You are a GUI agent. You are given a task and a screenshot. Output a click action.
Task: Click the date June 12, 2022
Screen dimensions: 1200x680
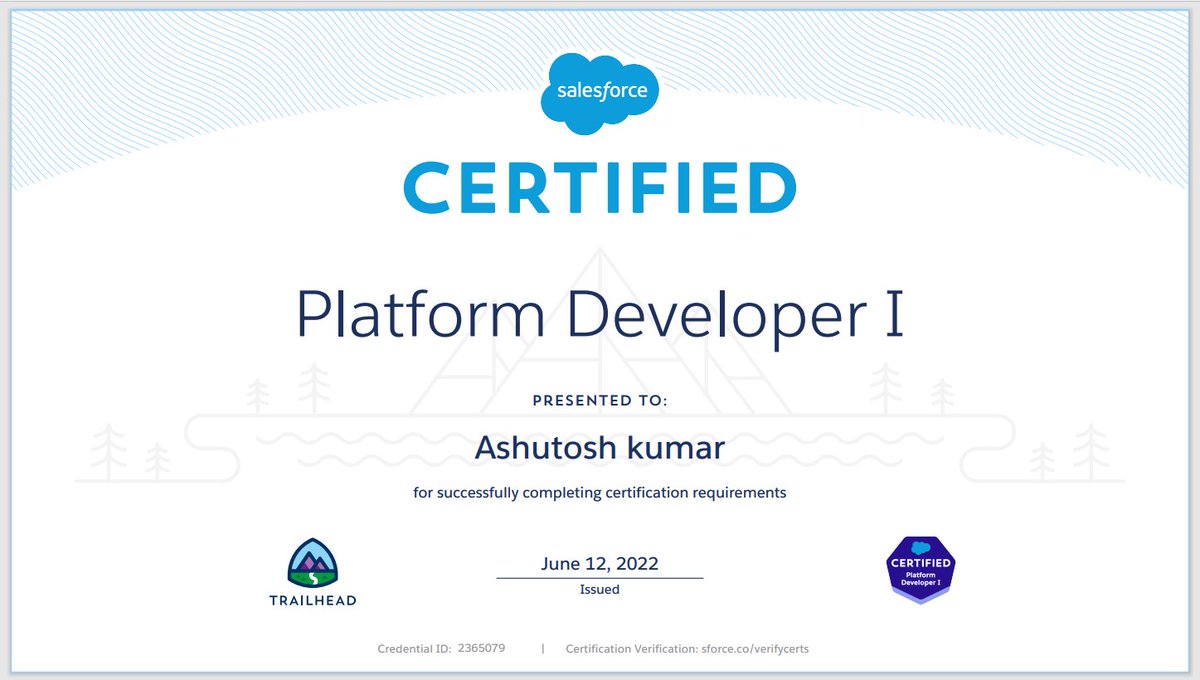(600, 564)
